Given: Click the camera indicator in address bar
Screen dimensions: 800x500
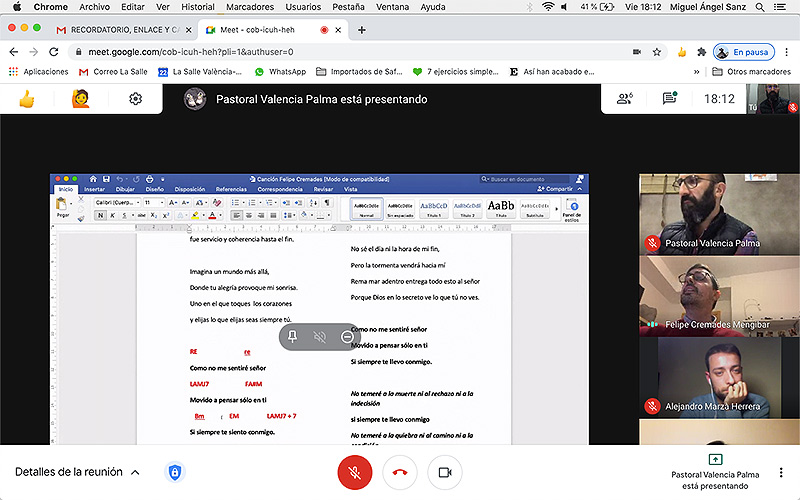Looking at the screenshot, I should coord(637,52).
